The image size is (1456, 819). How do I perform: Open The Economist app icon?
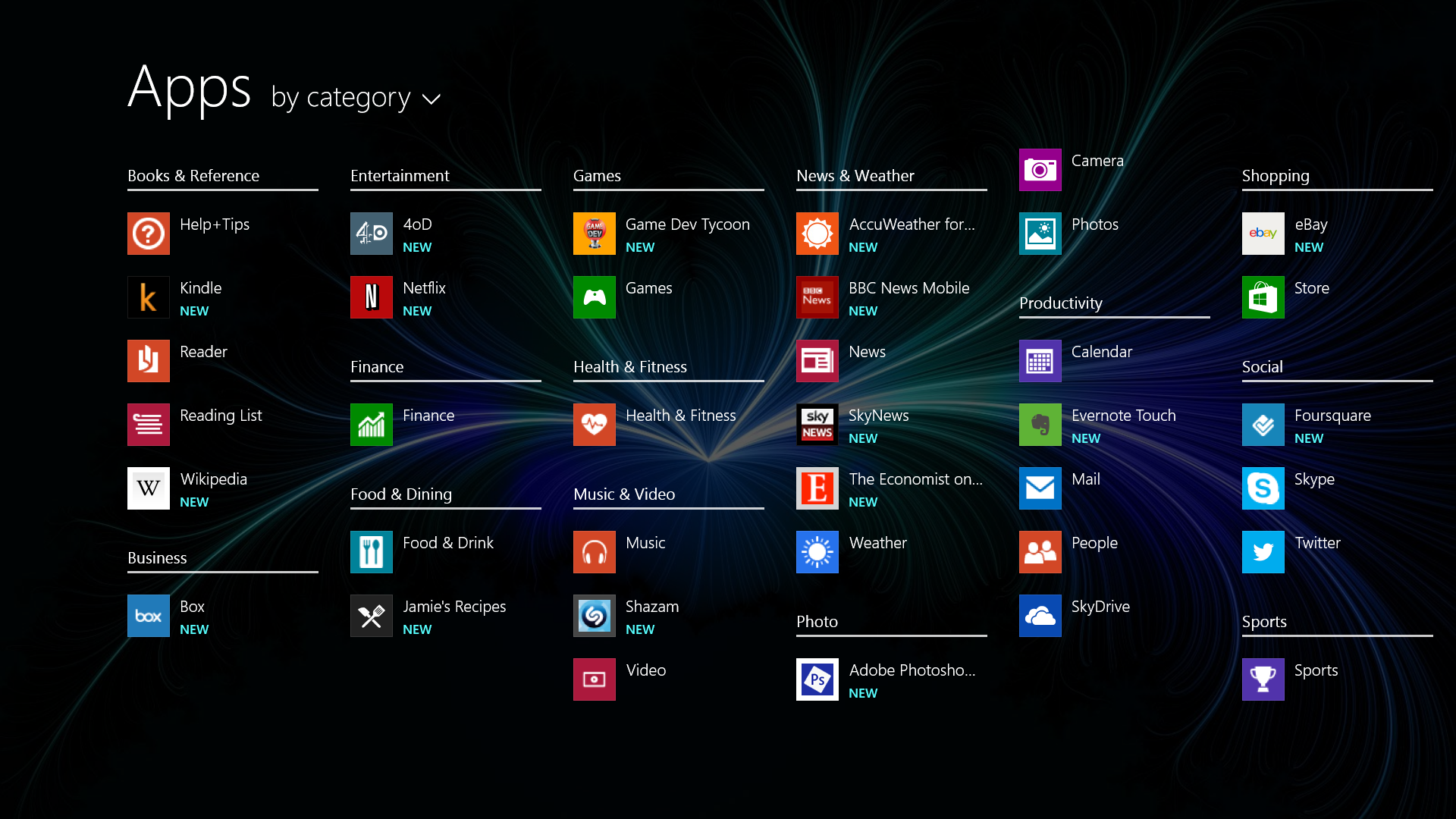tap(817, 488)
